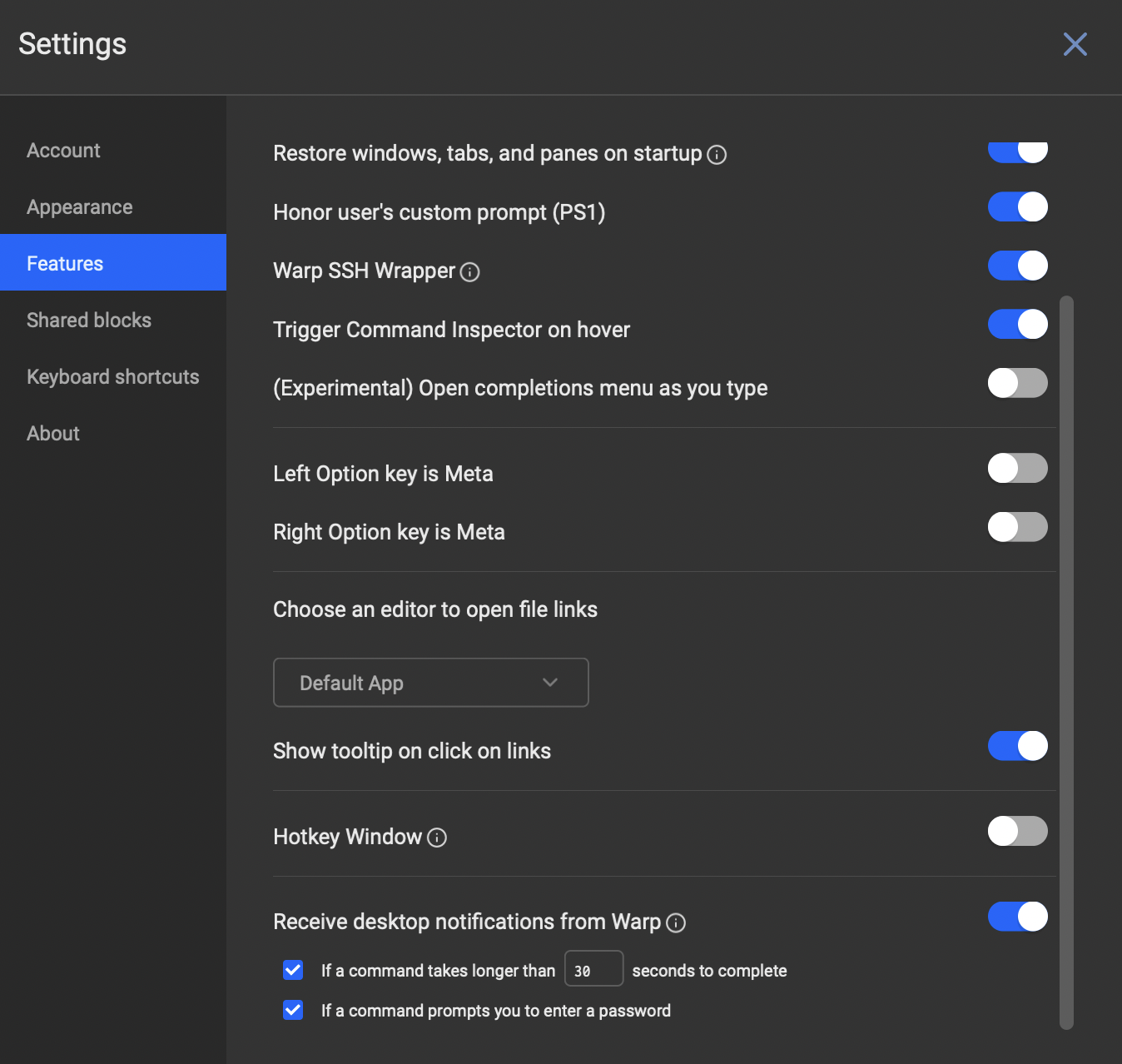Click the chevron arrow in editor dropdown
The image size is (1122, 1064).
point(550,683)
